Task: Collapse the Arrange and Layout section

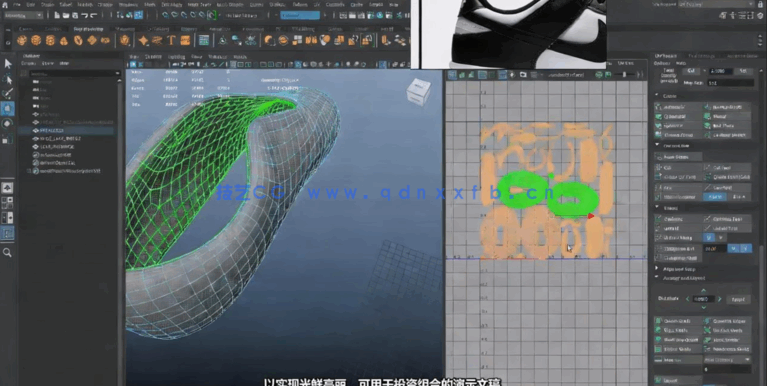Action: click(657, 278)
